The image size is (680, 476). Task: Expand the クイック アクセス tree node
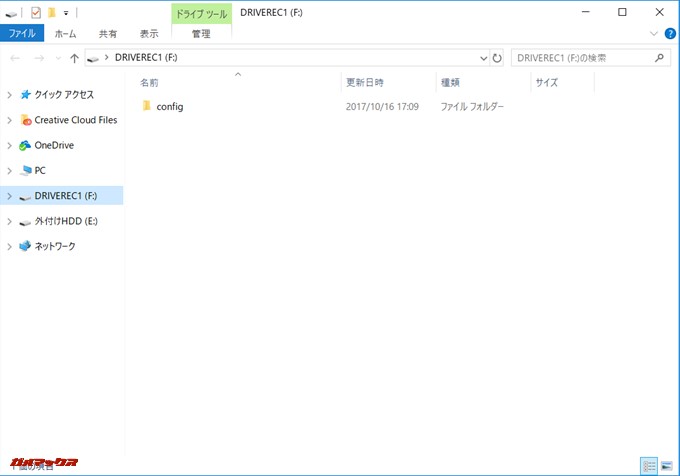click(9, 95)
